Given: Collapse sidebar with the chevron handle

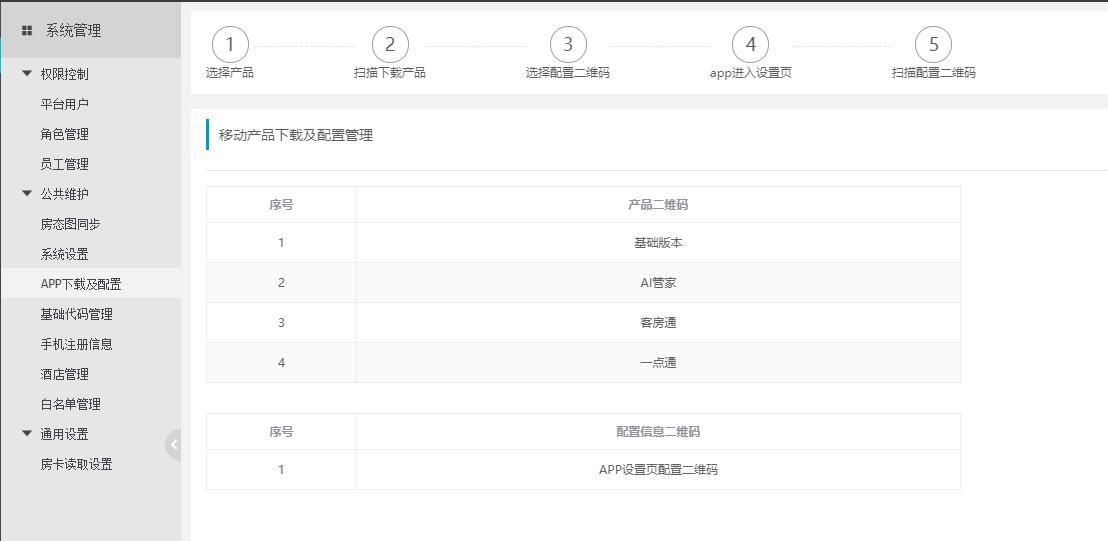Looking at the screenshot, I should pyautogui.click(x=173, y=445).
